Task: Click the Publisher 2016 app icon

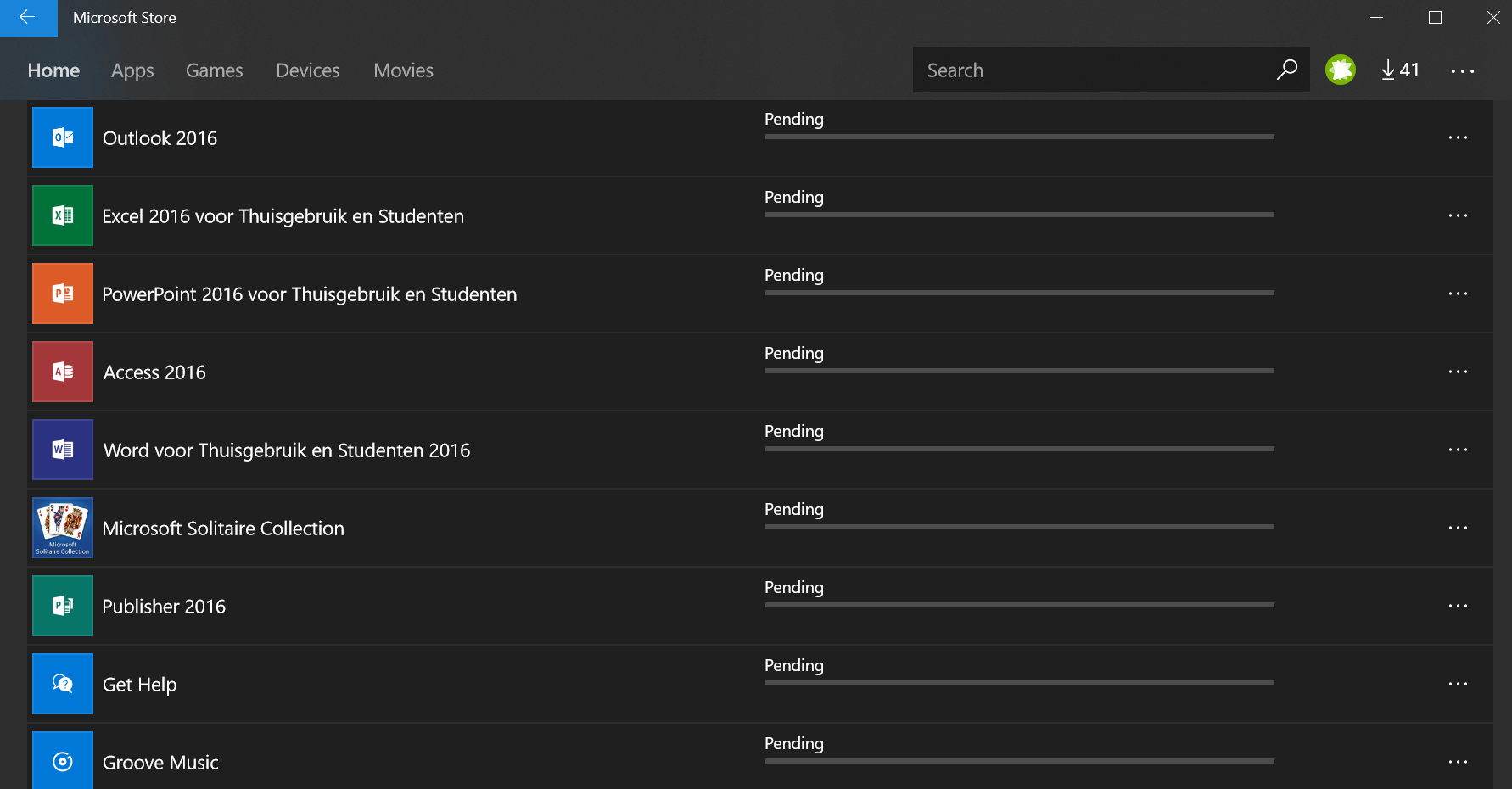Action: tap(63, 606)
